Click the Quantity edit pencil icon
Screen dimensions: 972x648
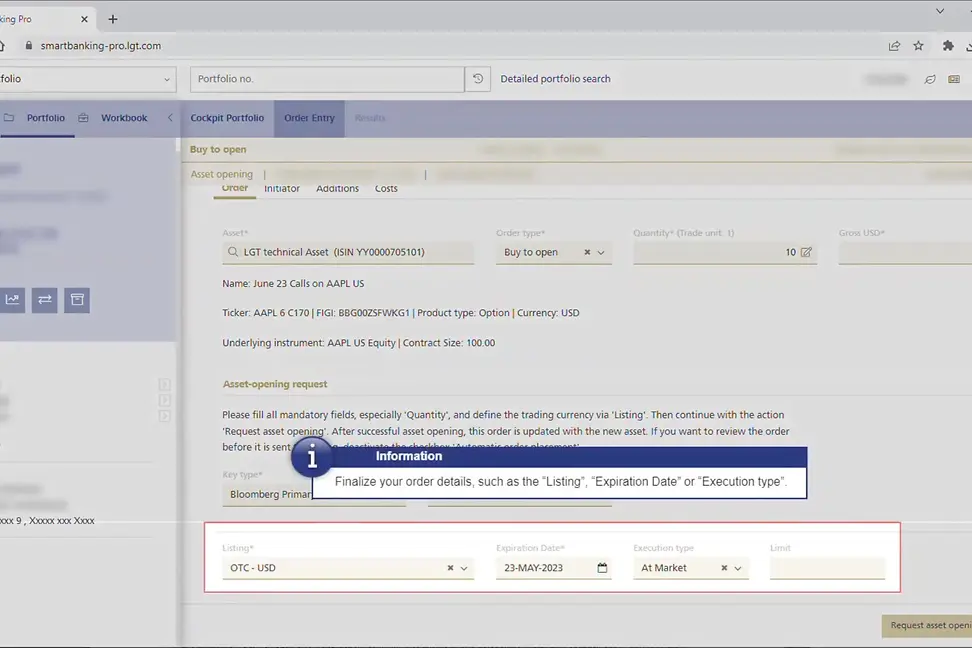click(x=806, y=252)
